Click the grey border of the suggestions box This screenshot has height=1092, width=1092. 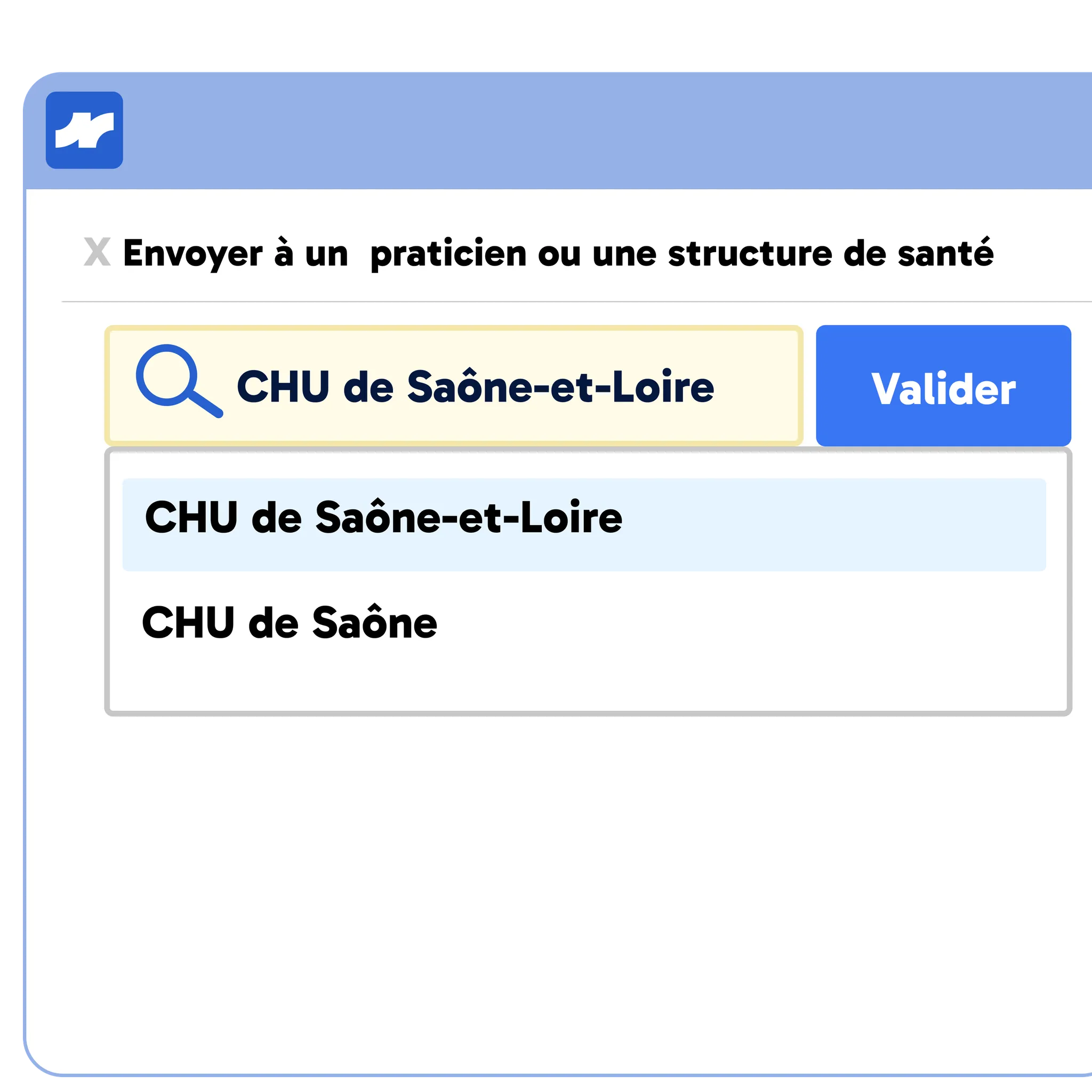(107, 582)
